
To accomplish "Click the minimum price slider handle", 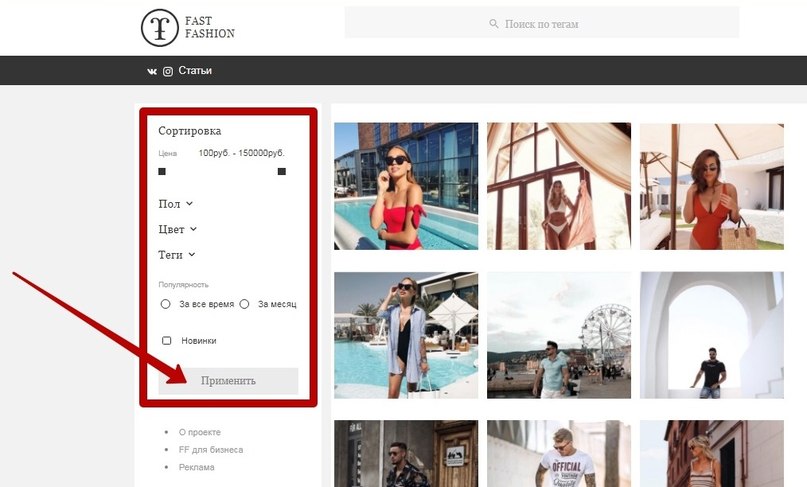I will tap(162, 172).
